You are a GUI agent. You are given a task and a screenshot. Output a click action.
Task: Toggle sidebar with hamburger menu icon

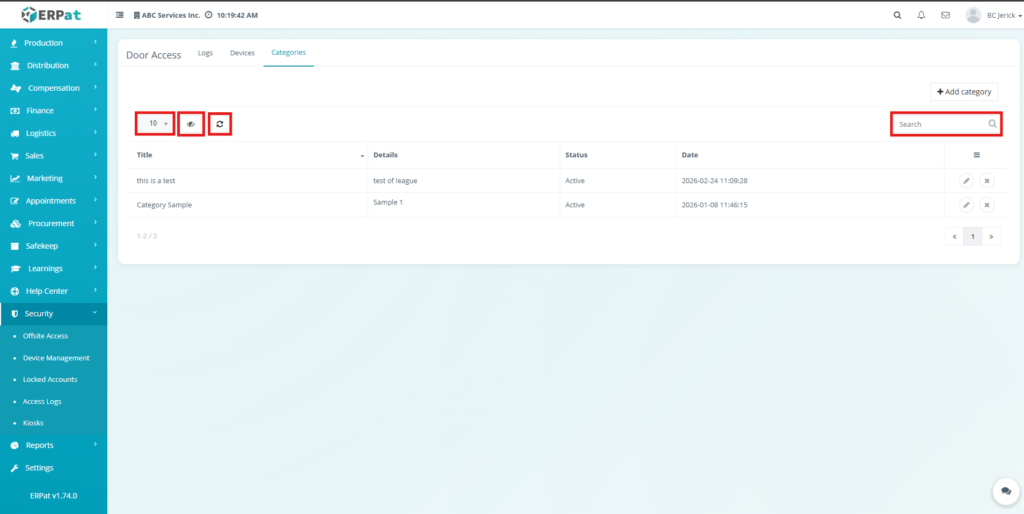(x=120, y=15)
